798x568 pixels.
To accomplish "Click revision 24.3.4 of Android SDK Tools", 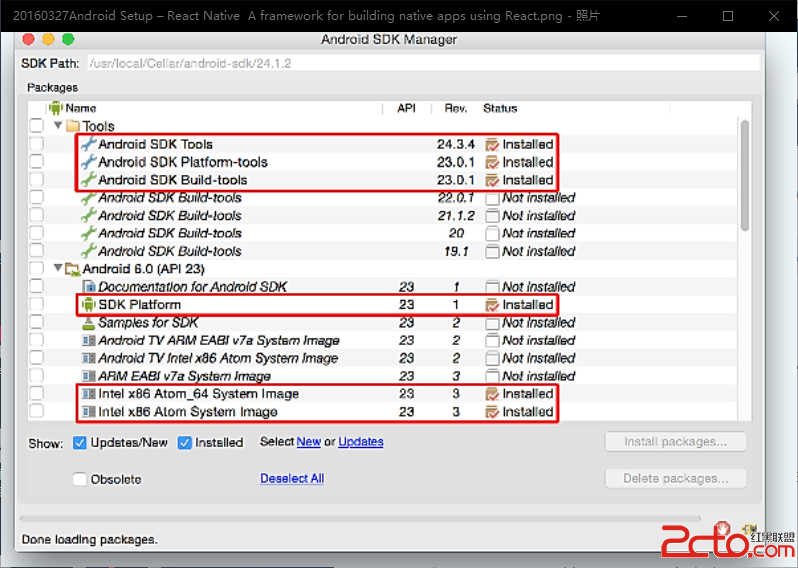I will (x=455, y=144).
